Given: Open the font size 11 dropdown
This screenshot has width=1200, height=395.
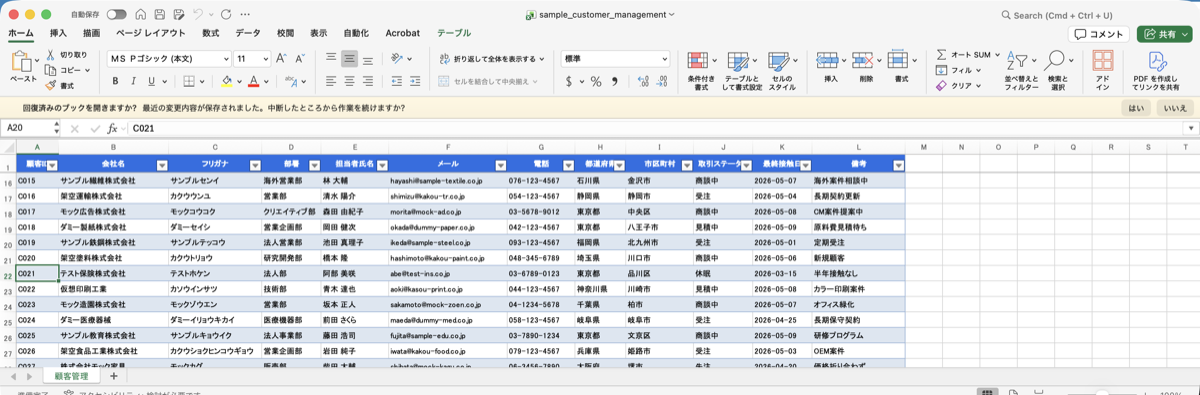Looking at the screenshot, I should [x=266, y=59].
